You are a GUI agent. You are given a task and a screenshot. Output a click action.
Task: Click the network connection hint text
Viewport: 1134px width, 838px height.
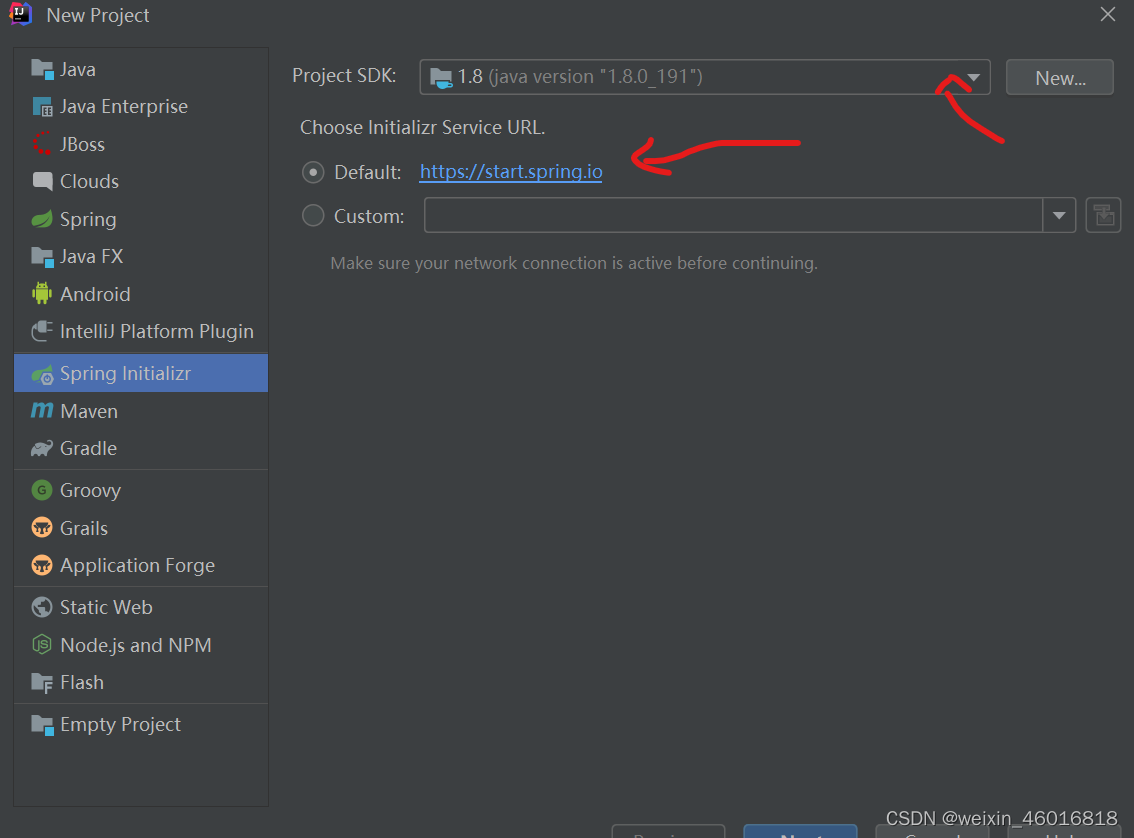coord(574,263)
